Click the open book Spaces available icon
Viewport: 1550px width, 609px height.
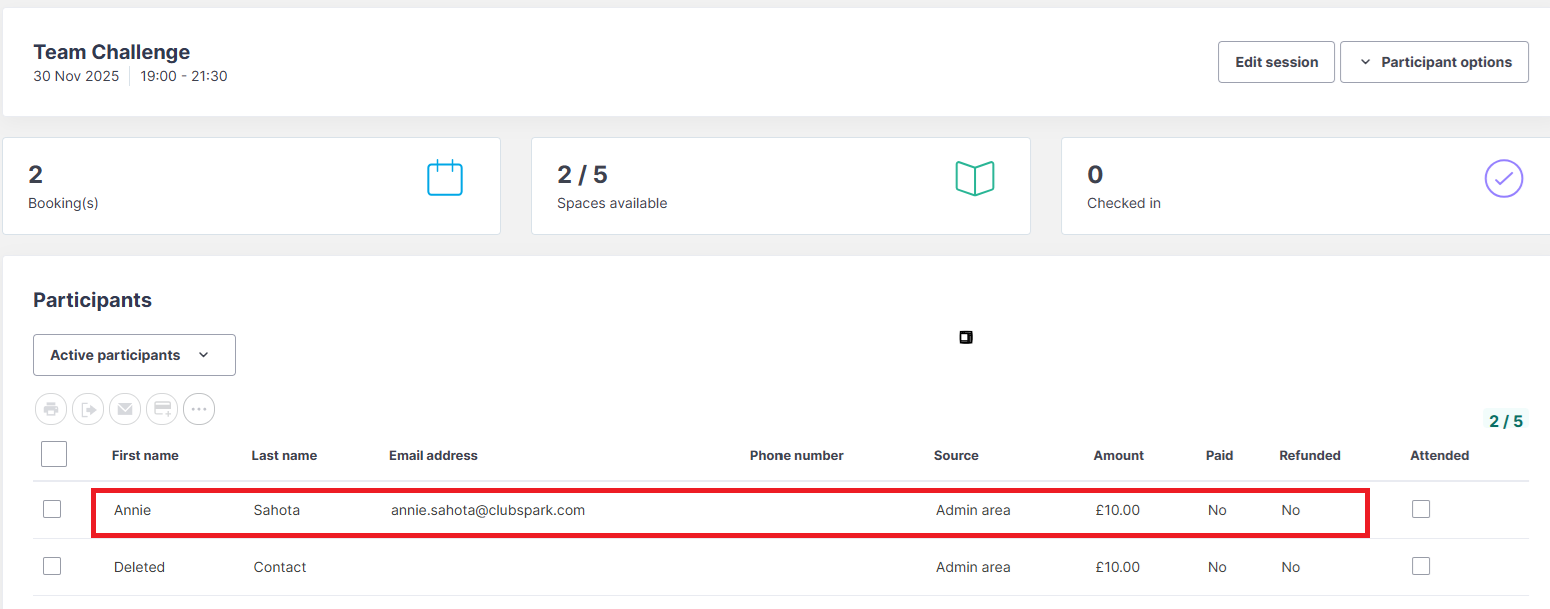click(975, 178)
